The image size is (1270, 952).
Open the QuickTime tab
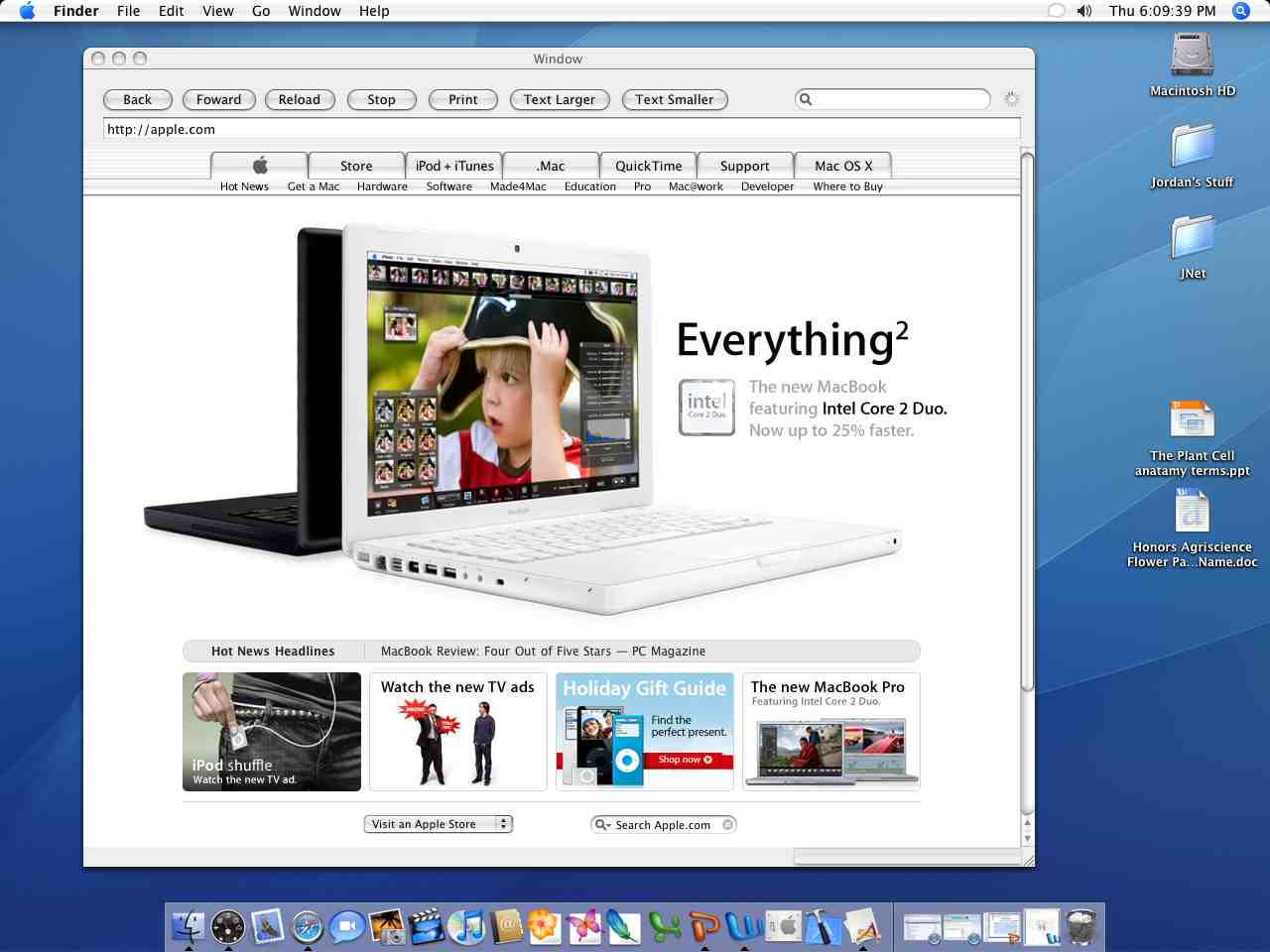[648, 166]
